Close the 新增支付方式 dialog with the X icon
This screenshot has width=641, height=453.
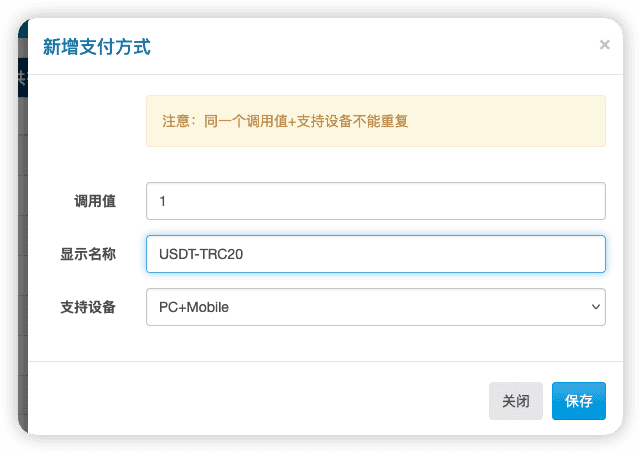click(x=604, y=45)
